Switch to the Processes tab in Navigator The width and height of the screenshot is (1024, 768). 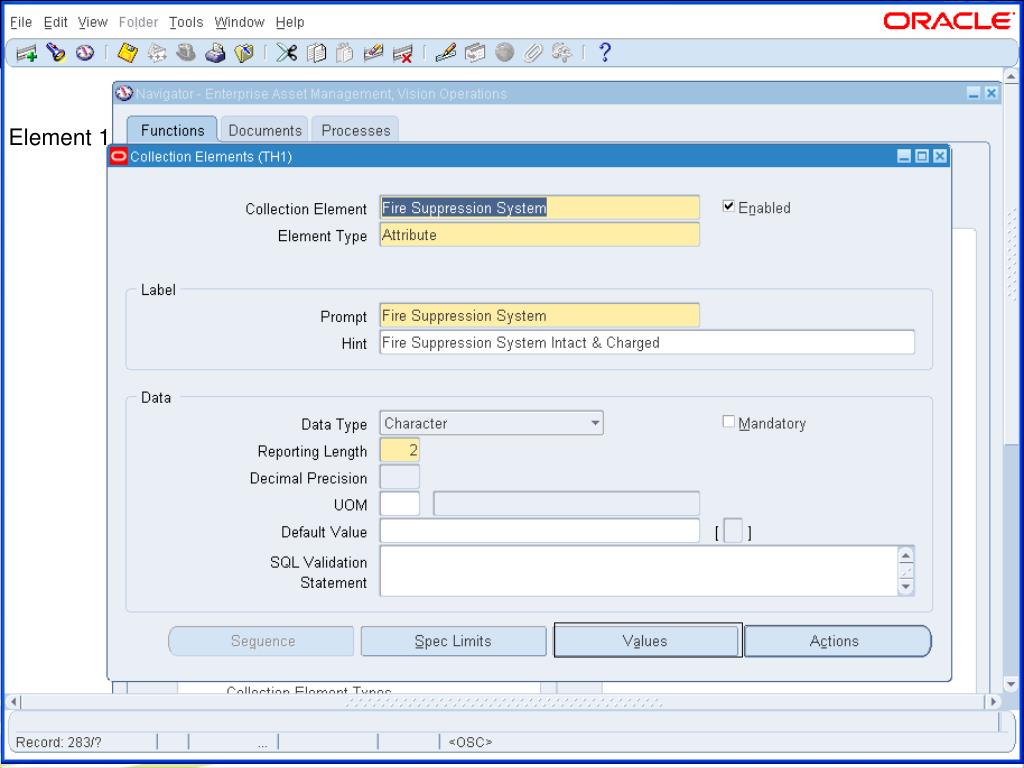click(356, 130)
